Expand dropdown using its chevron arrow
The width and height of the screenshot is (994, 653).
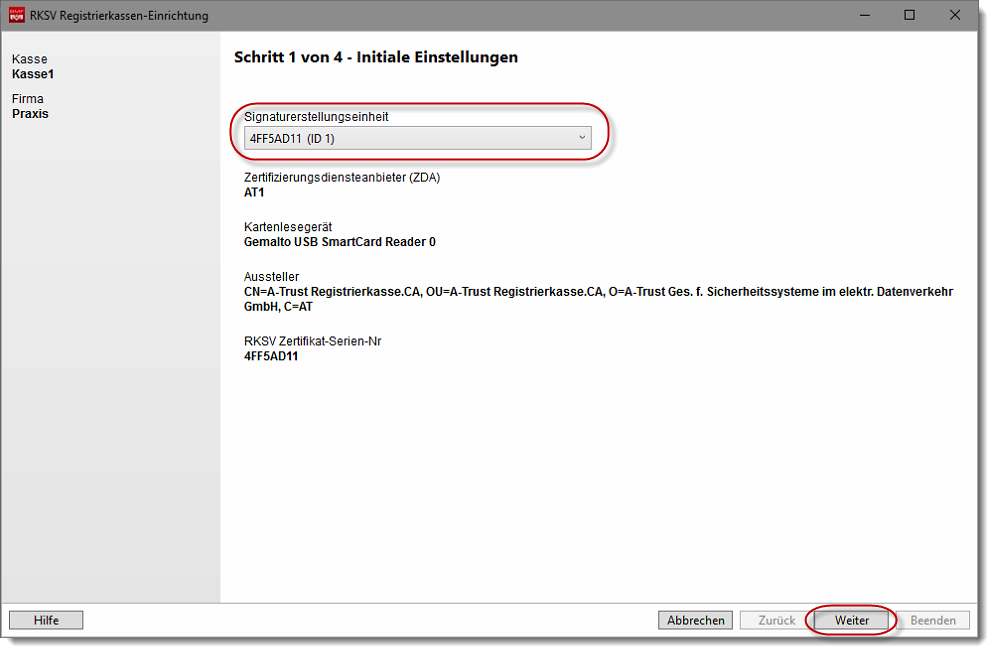pos(582,139)
